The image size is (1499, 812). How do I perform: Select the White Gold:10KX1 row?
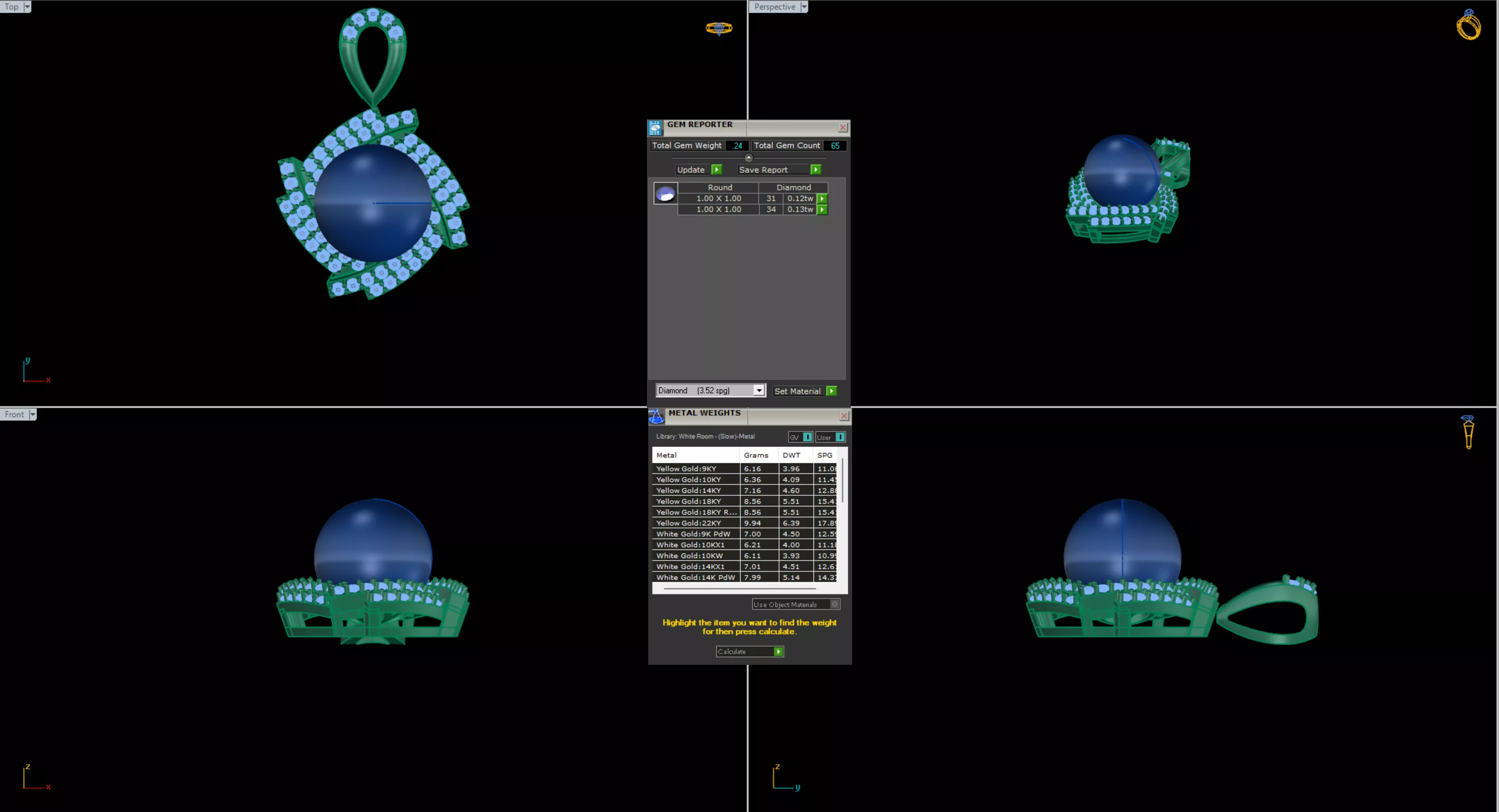(744, 544)
